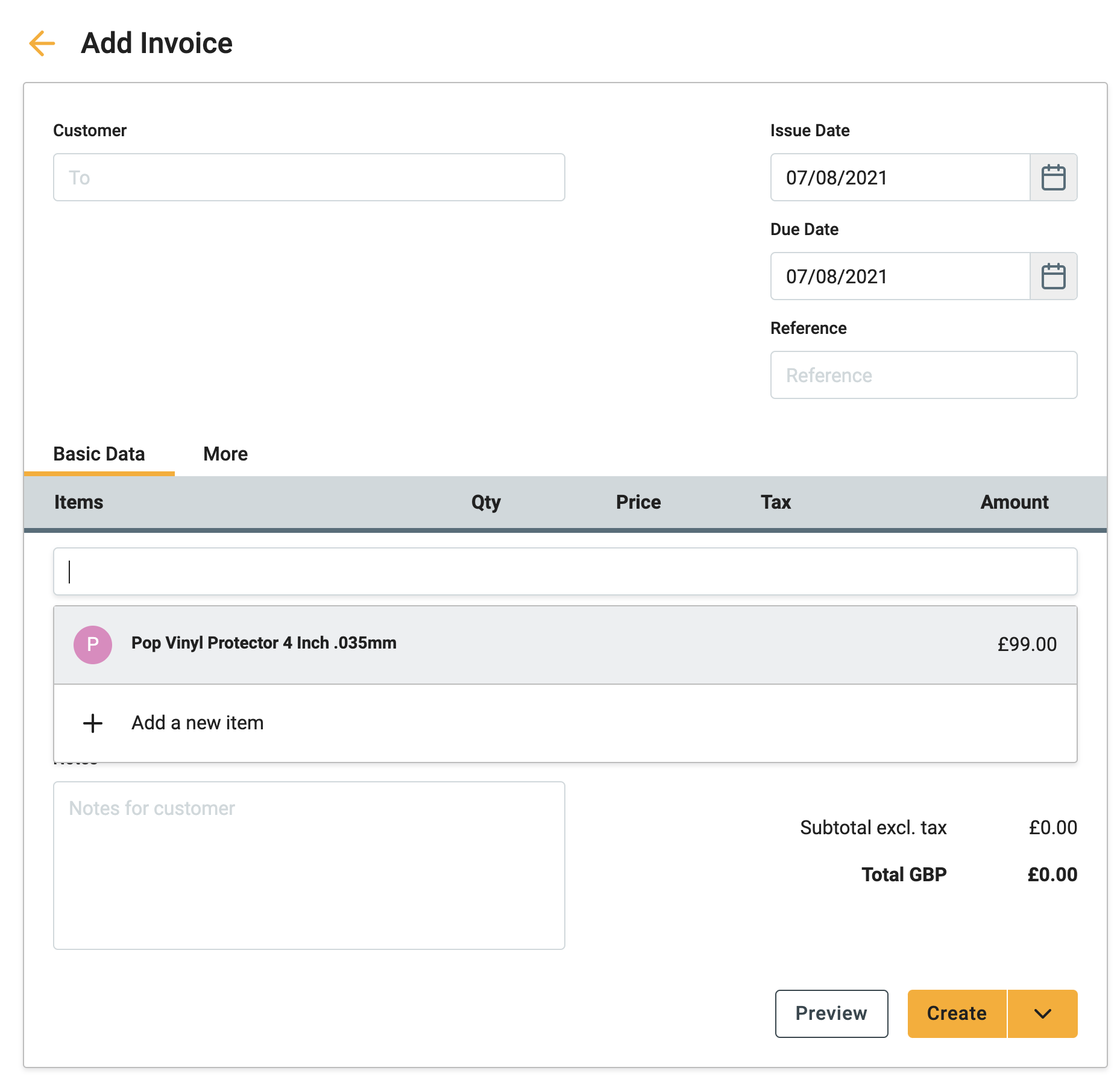The height and width of the screenshot is (1091, 1120).
Task: Click the Issue Date text field
Action: [900, 177]
